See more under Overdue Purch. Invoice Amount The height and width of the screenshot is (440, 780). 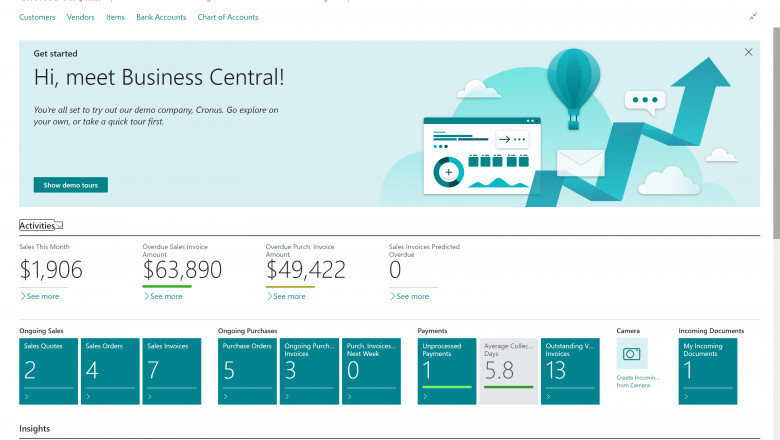[287, 296]
